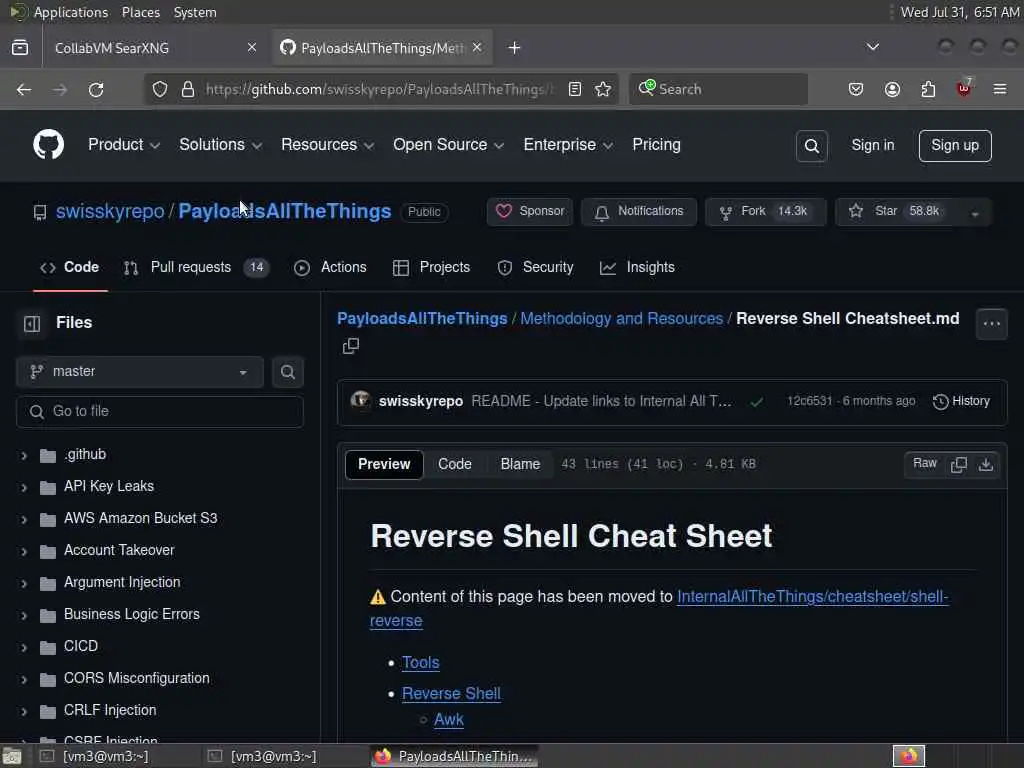1024x768 pixels.
Task: Open the Star lists dropdown arrow
Action: coord(975,213)
